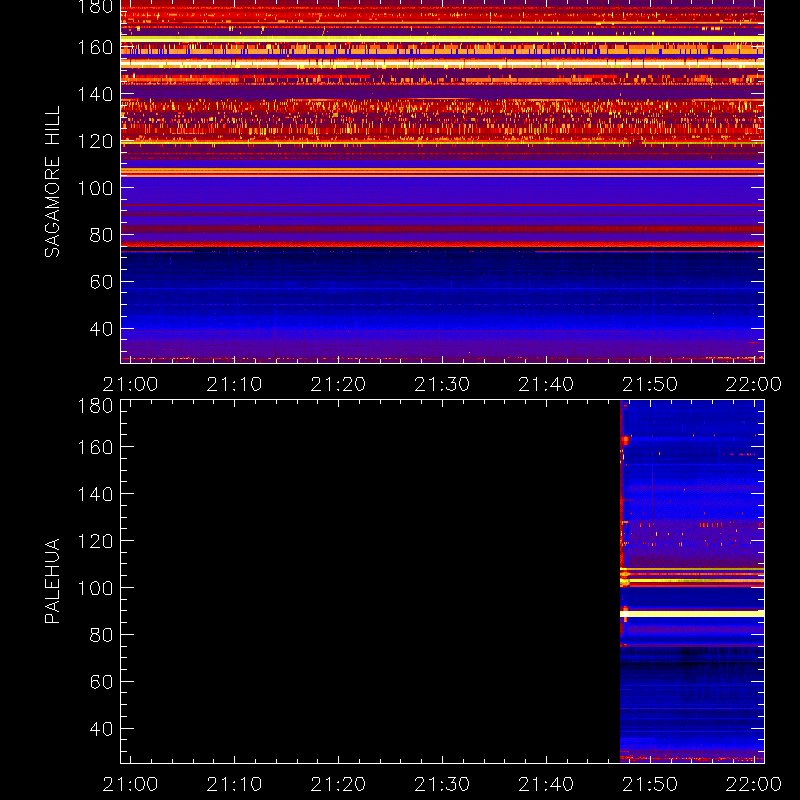The height and width of the screenshot is (800, 800).
Task: Select the 180 tick label on Palehua plot
Action: click(x=95, y=406)
